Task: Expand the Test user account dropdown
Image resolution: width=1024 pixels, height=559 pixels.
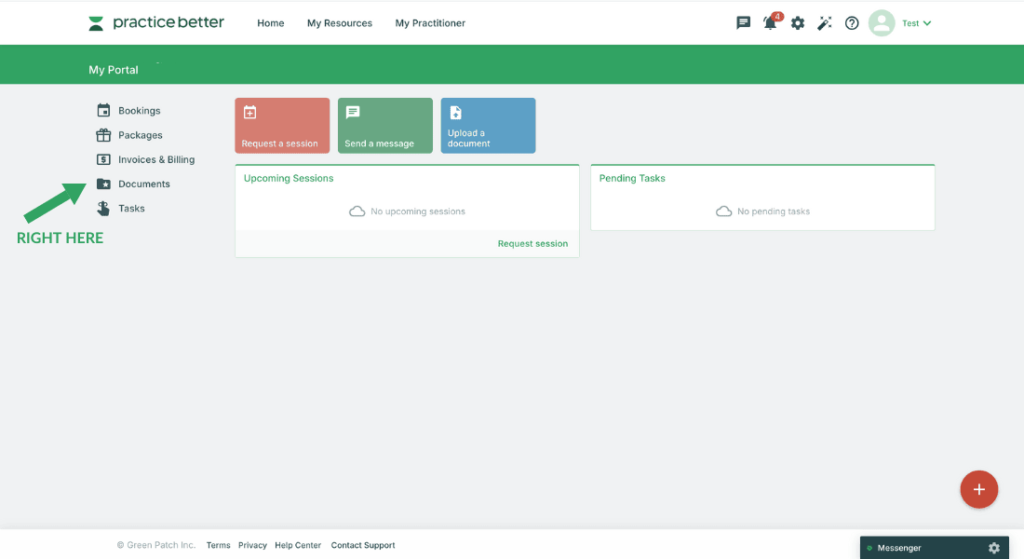Action: pyautogui.click(x=915, y=23)
